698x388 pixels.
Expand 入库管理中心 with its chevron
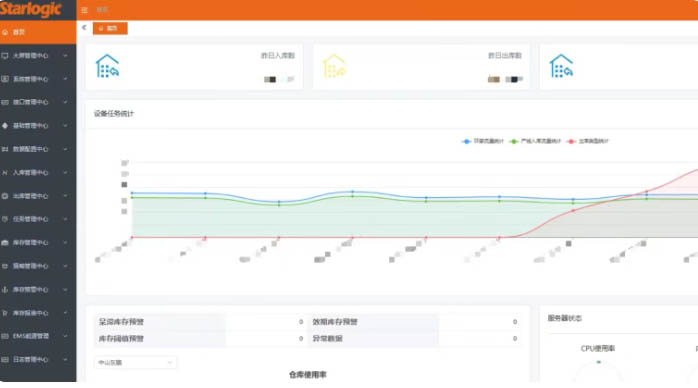click(x=65, y=173)
